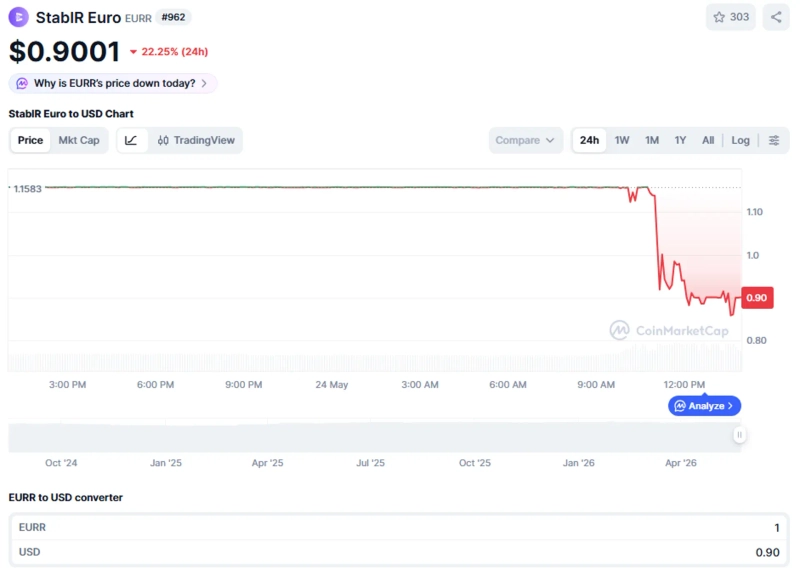Viewport: 800px width, 570px height.
Task: Click the 1.1583 opening price label
Action: coord(28,189)
